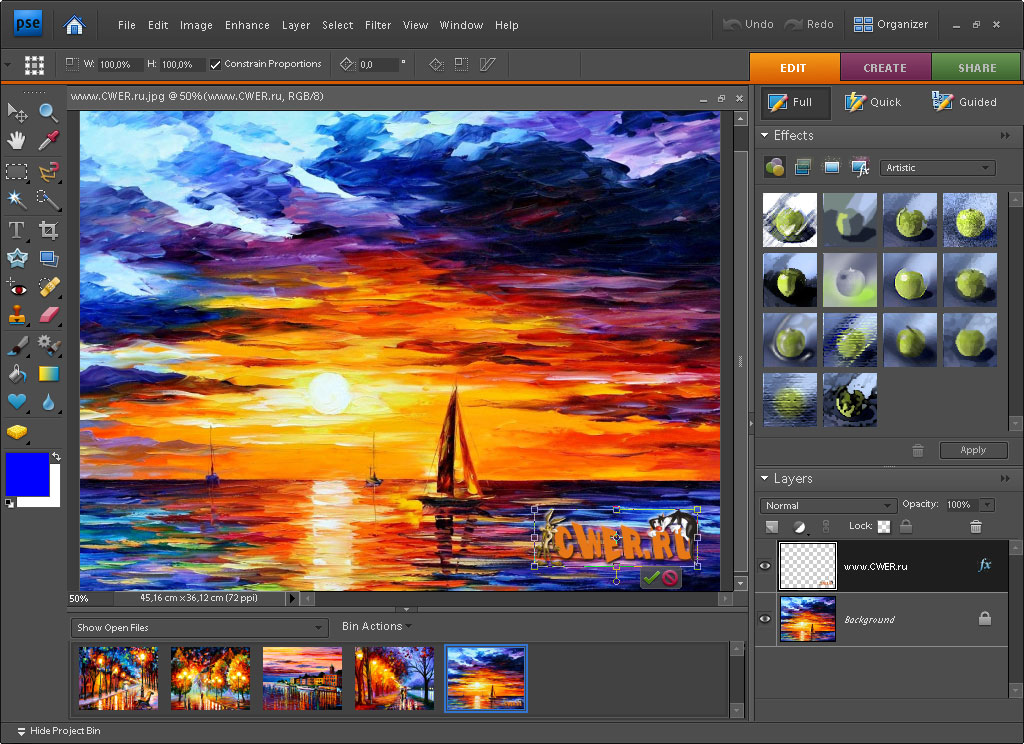Screen dimensions: 1024x744
Task: Select the Red Eye Removal tool
Action: click(17, 287)
